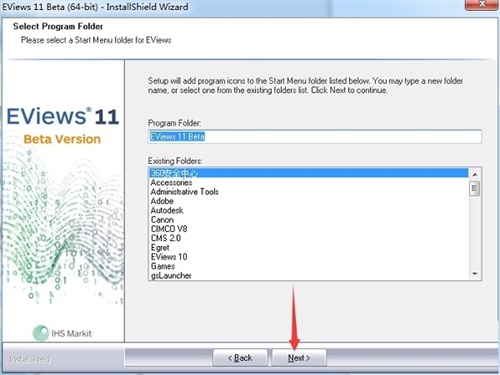Image resolution: width=500 pixels, height=375 pixels.
Task: Pick Egret in the folder list
Action: point(308,248)
